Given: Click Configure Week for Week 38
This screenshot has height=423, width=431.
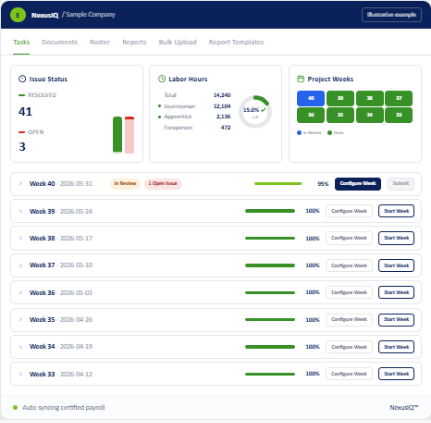Looking at the screenshot, I should (349, 238).
